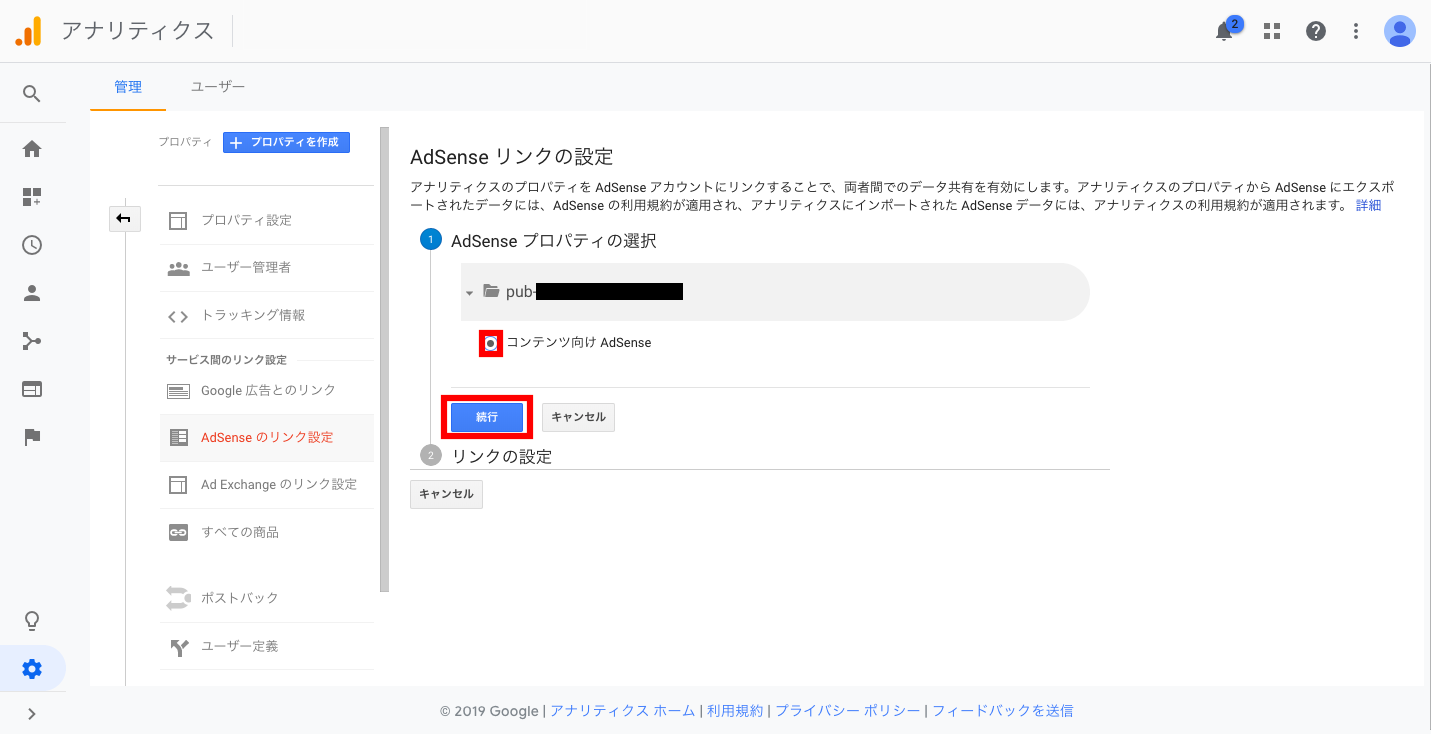Click the Google 広告とのリンク icon
1431x734 pixels.
178,391
